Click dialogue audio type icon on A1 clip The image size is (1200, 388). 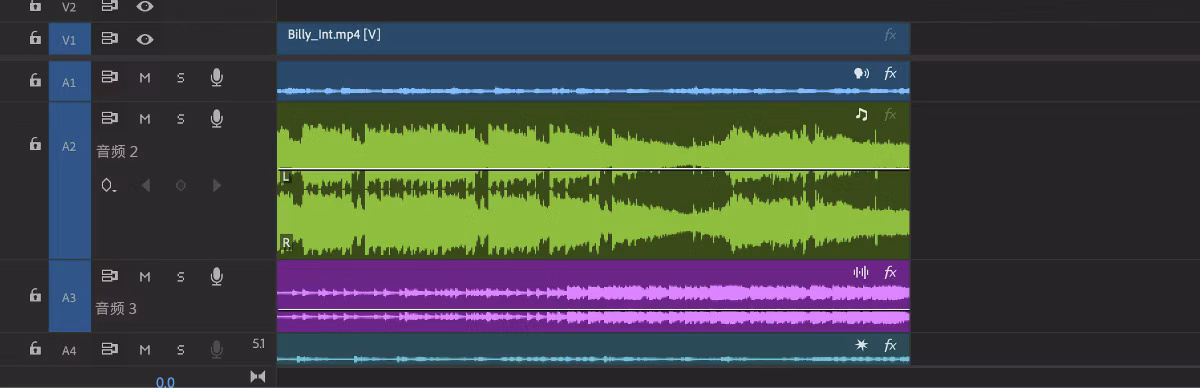point(861,73)
